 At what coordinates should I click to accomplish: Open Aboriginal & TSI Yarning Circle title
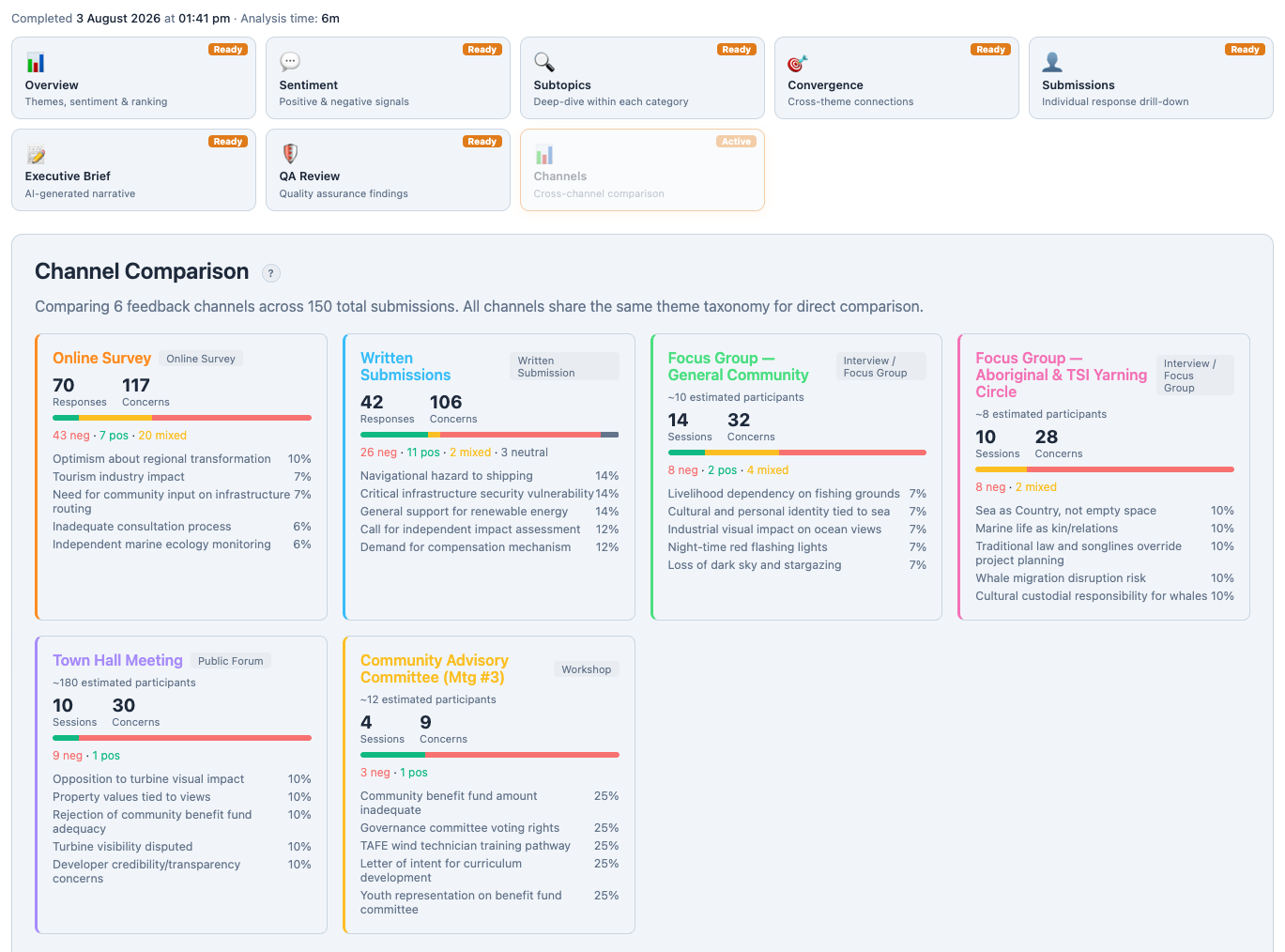coord(1061,375)
